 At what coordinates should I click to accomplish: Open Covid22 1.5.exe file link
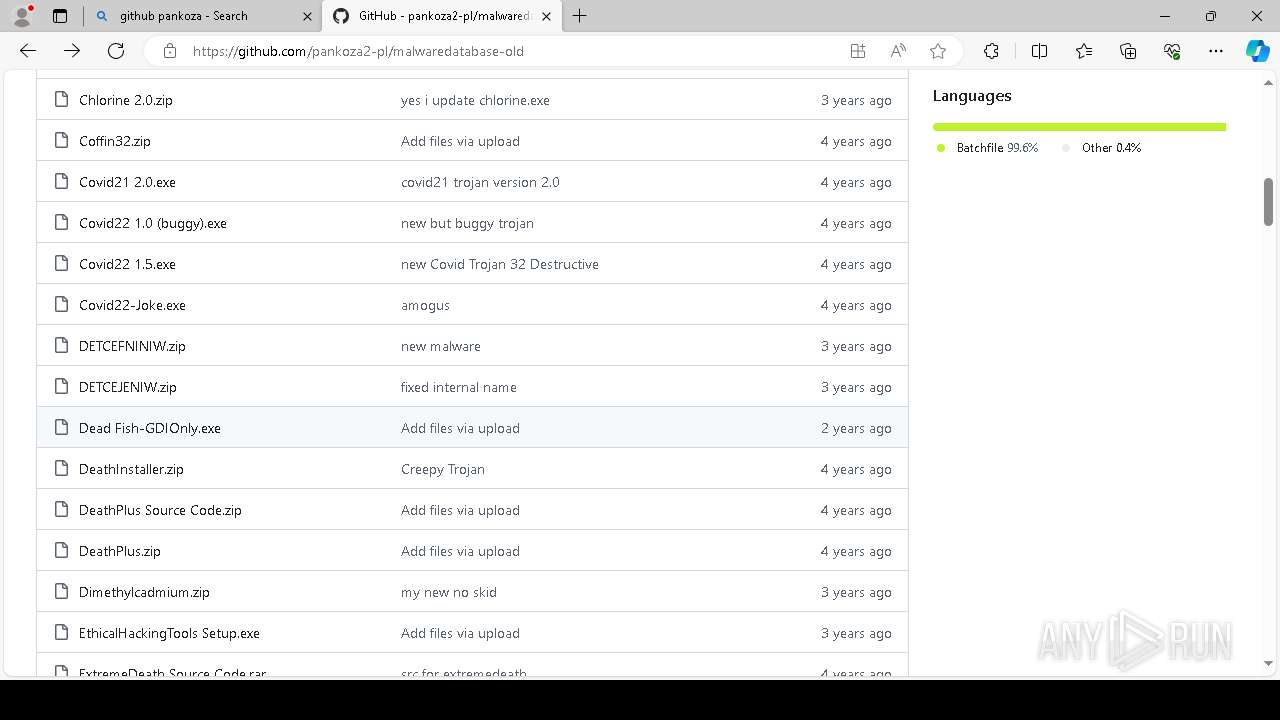[x=127, y=264]
